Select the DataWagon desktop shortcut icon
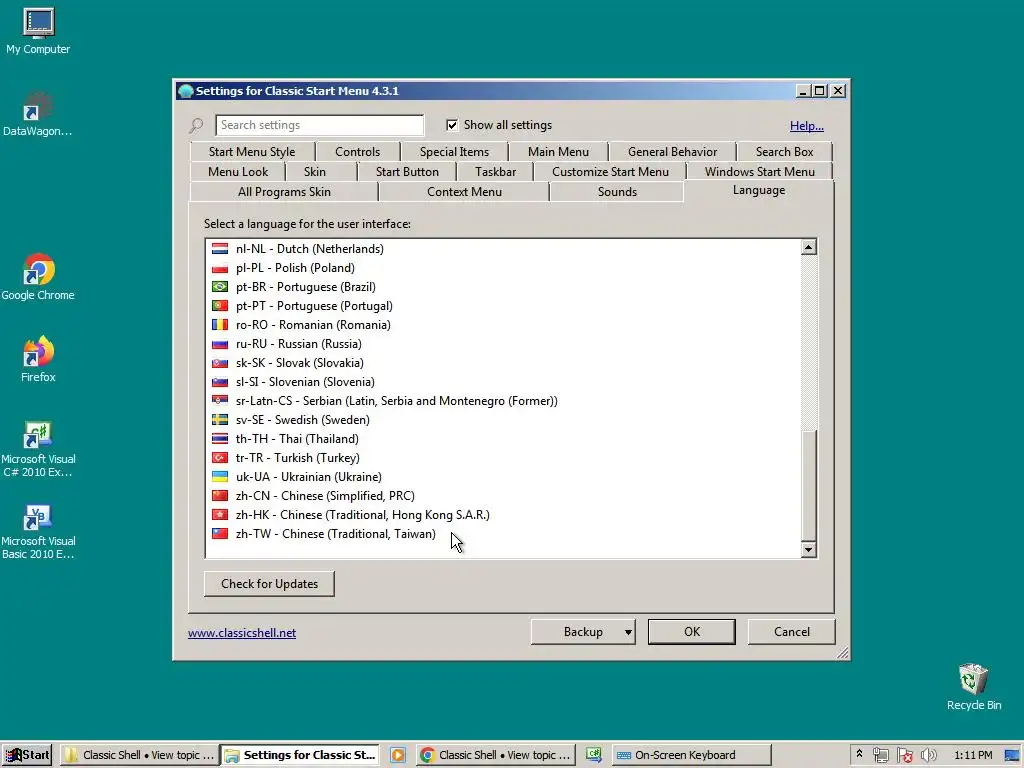1024x768 pixels. click(x=38, y=106)
